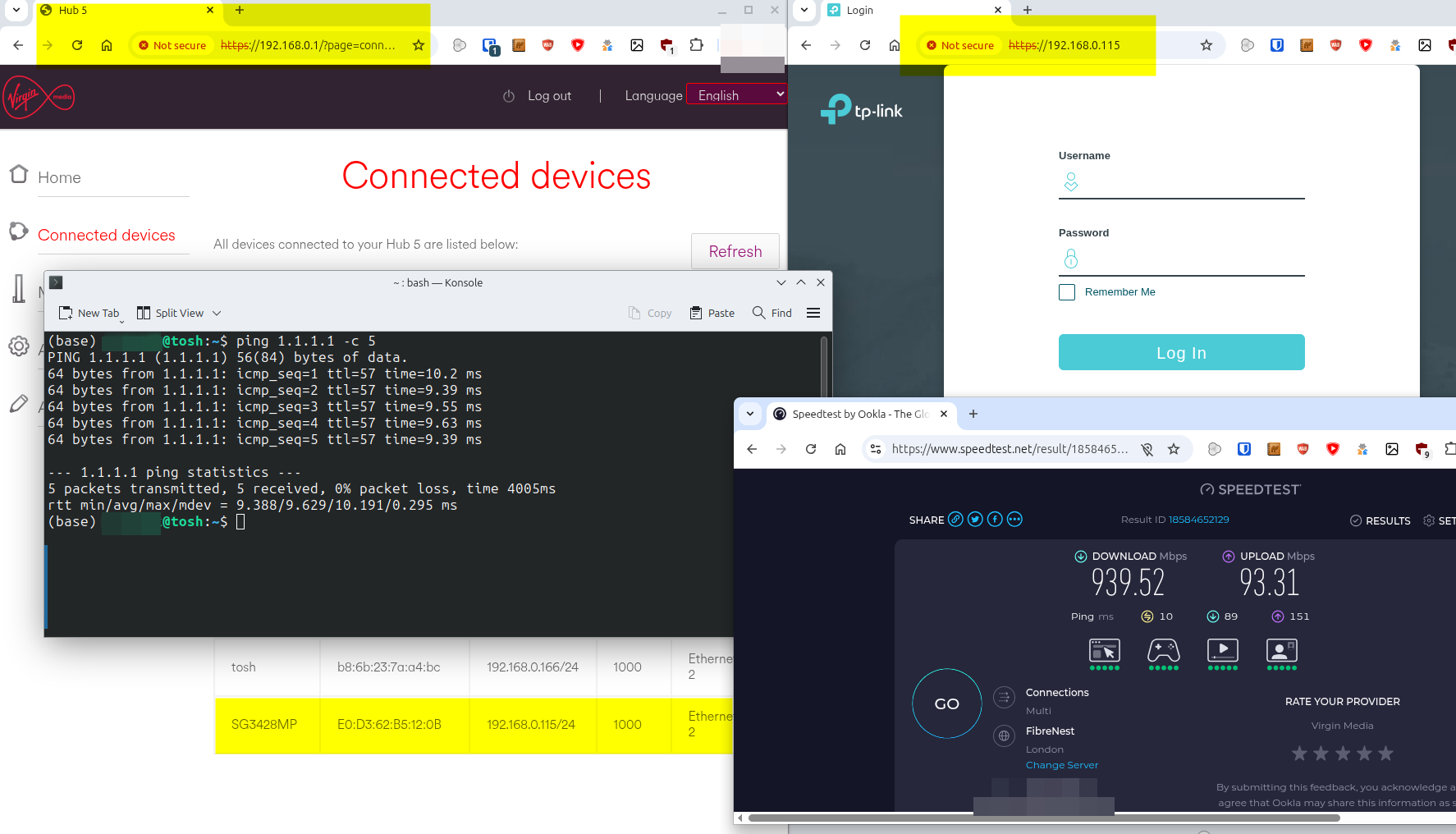Click the Konsole terminal icon in title bar
The image size is (1456, 834).
click(x=56, y=282)
